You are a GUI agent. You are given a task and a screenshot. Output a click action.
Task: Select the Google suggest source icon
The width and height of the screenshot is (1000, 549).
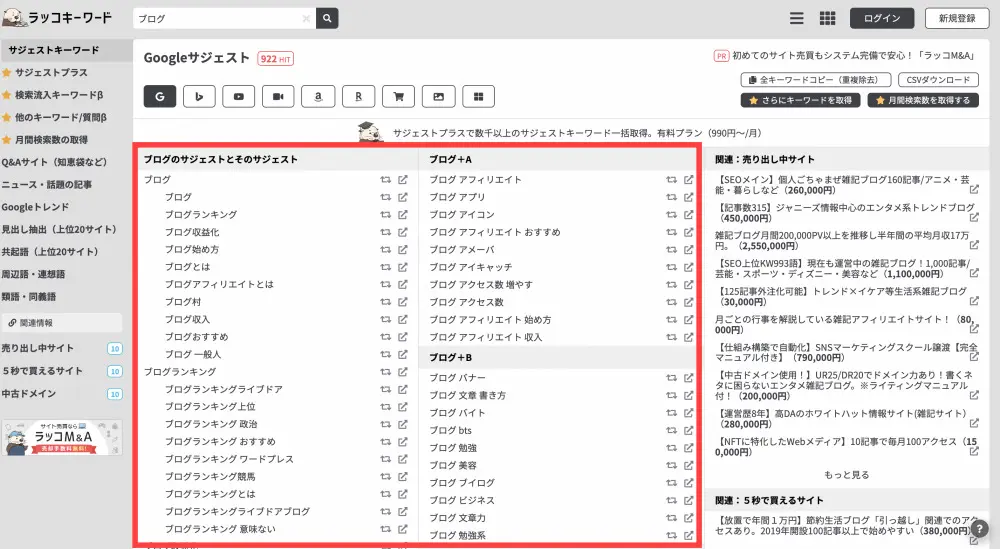160,96
